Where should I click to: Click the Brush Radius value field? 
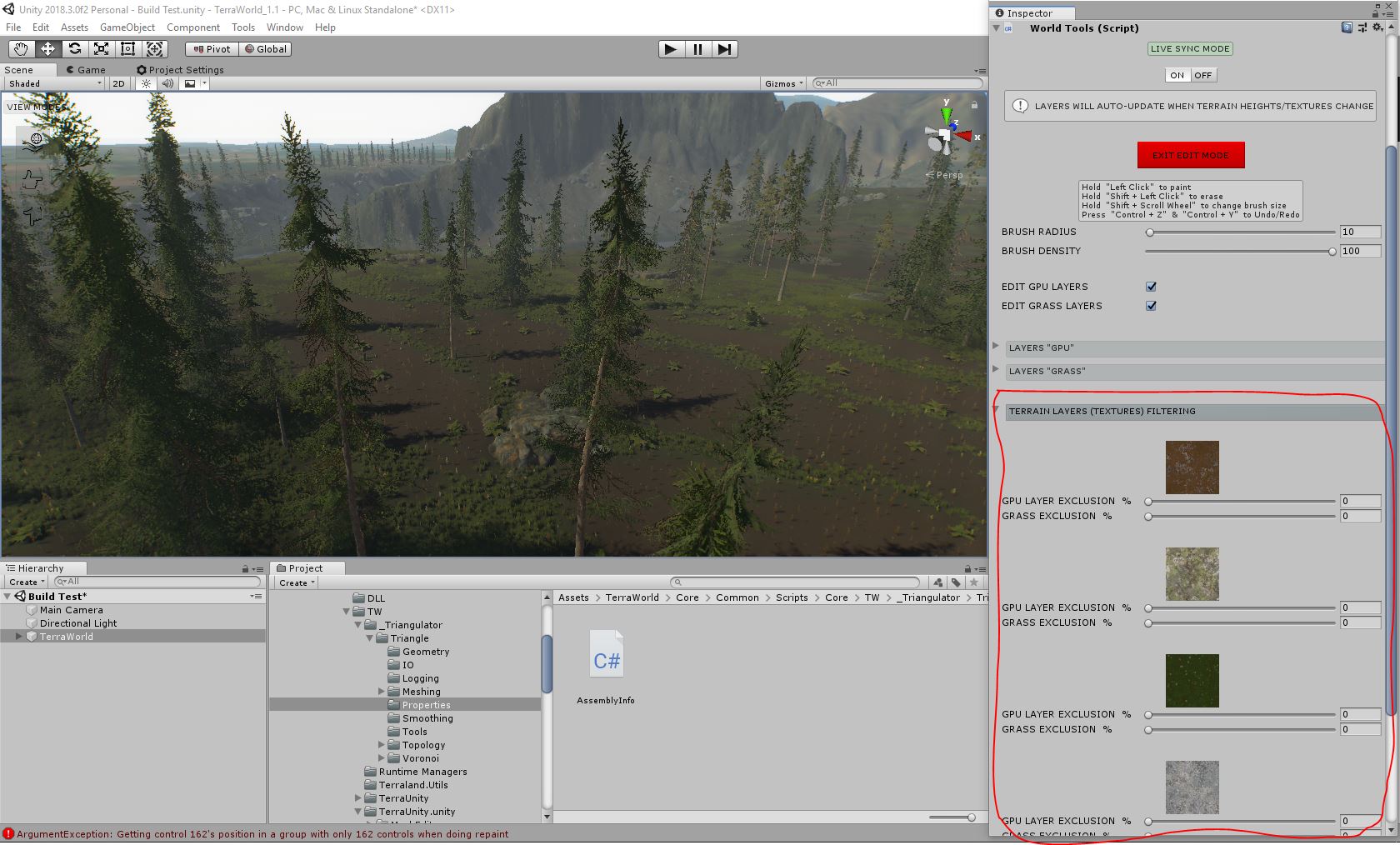pos(1360,232)
